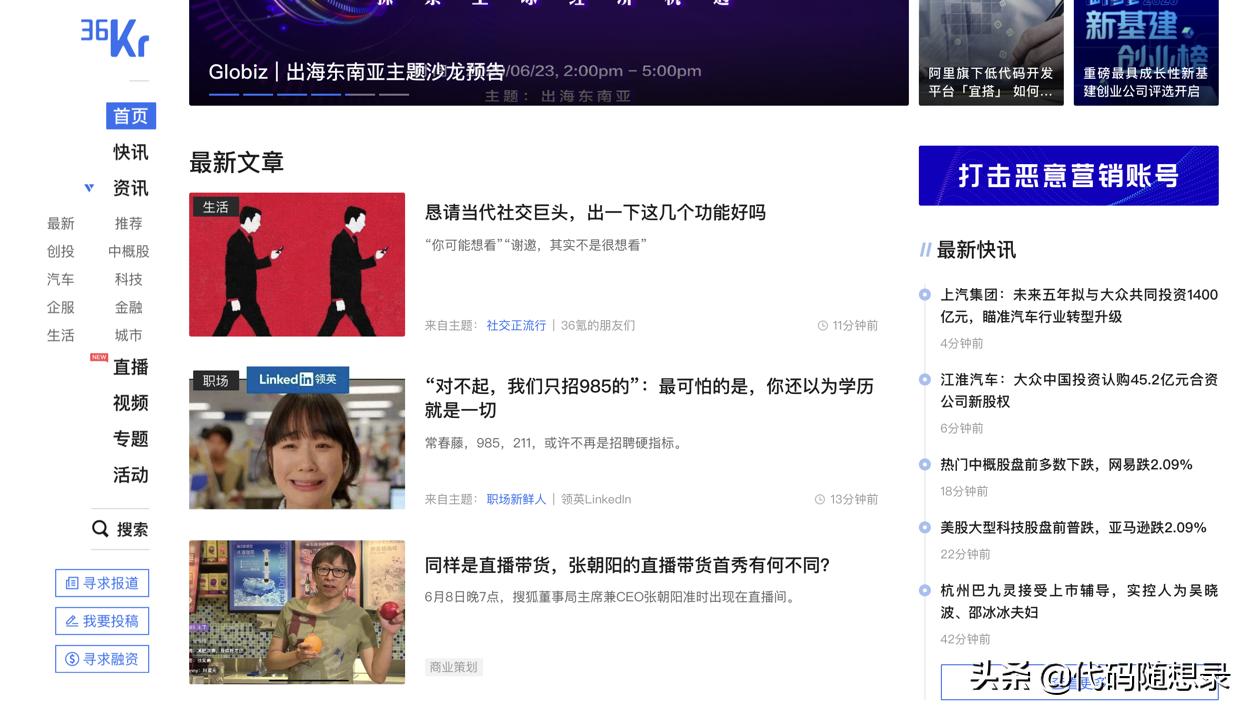Select the 首页 menu item
Screen dimensions: 1251x713
(x=130, y=115)
